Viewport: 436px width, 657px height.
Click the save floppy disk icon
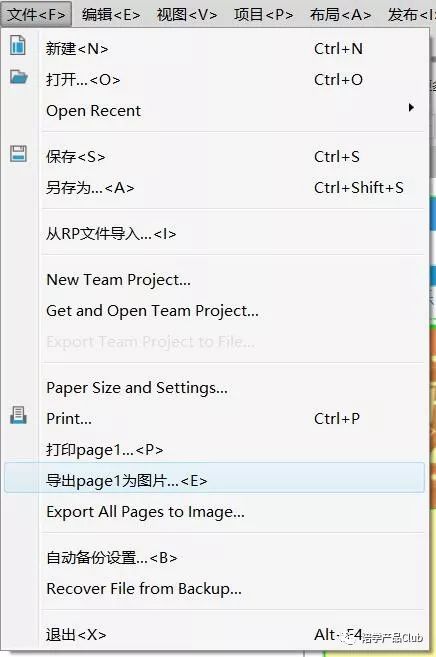pyautogui.click(x=18, y=154)
